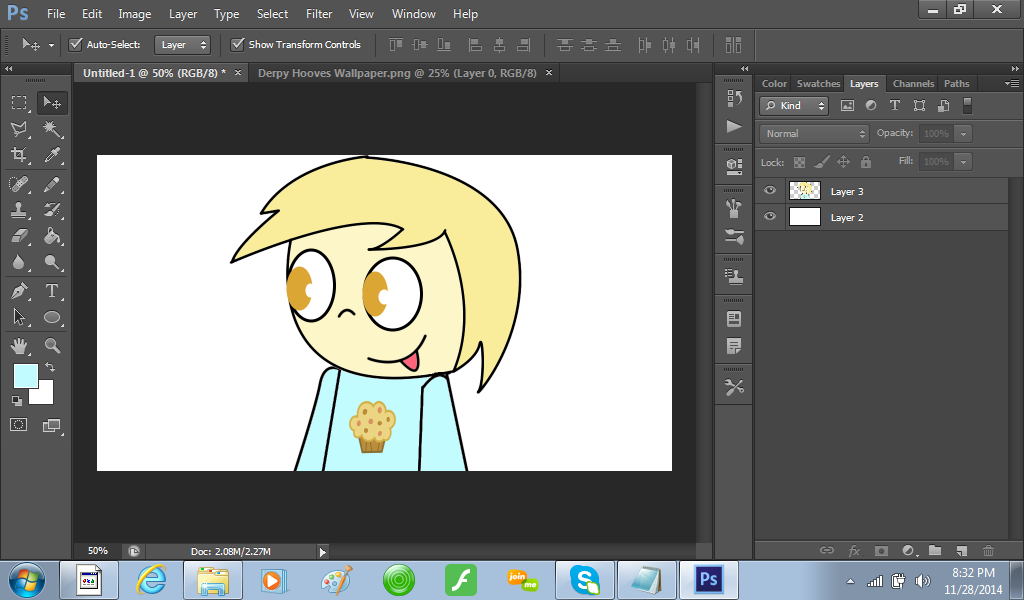Select the Path Selection tool
Viewport: 1024px width, 600px height.
pos(19,317)
